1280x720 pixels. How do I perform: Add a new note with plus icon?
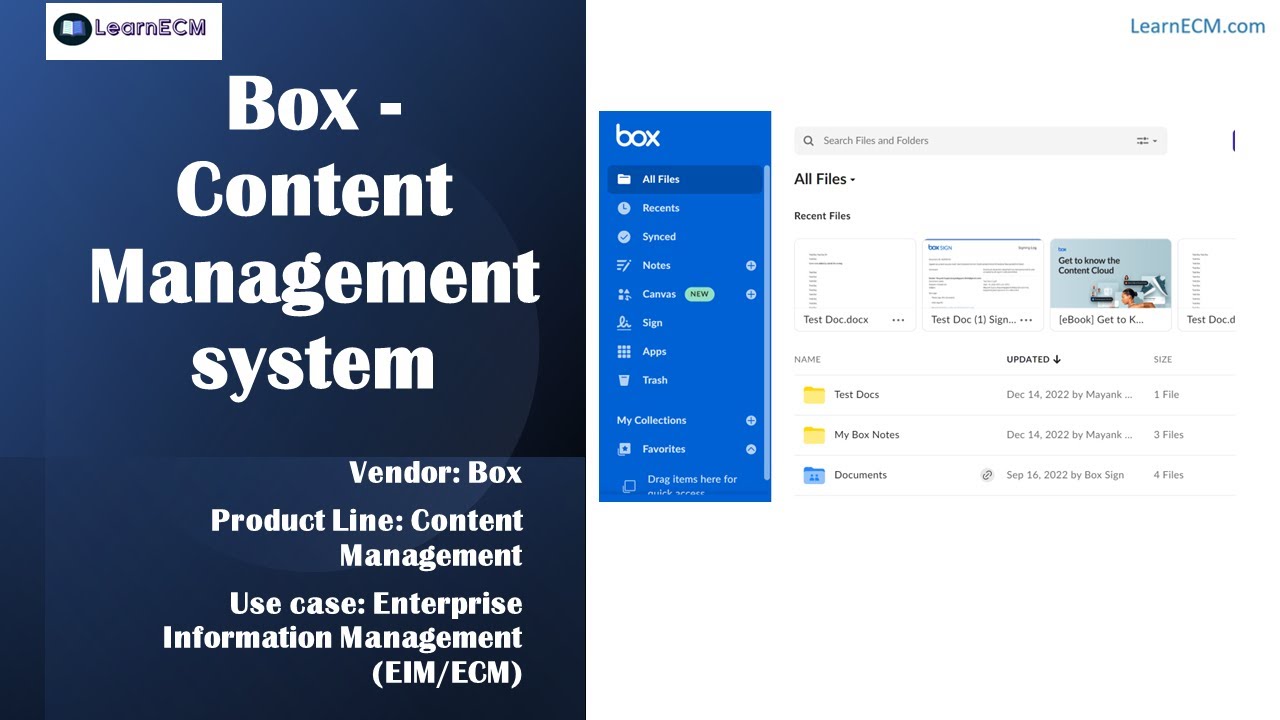click(x=751, y=266)
